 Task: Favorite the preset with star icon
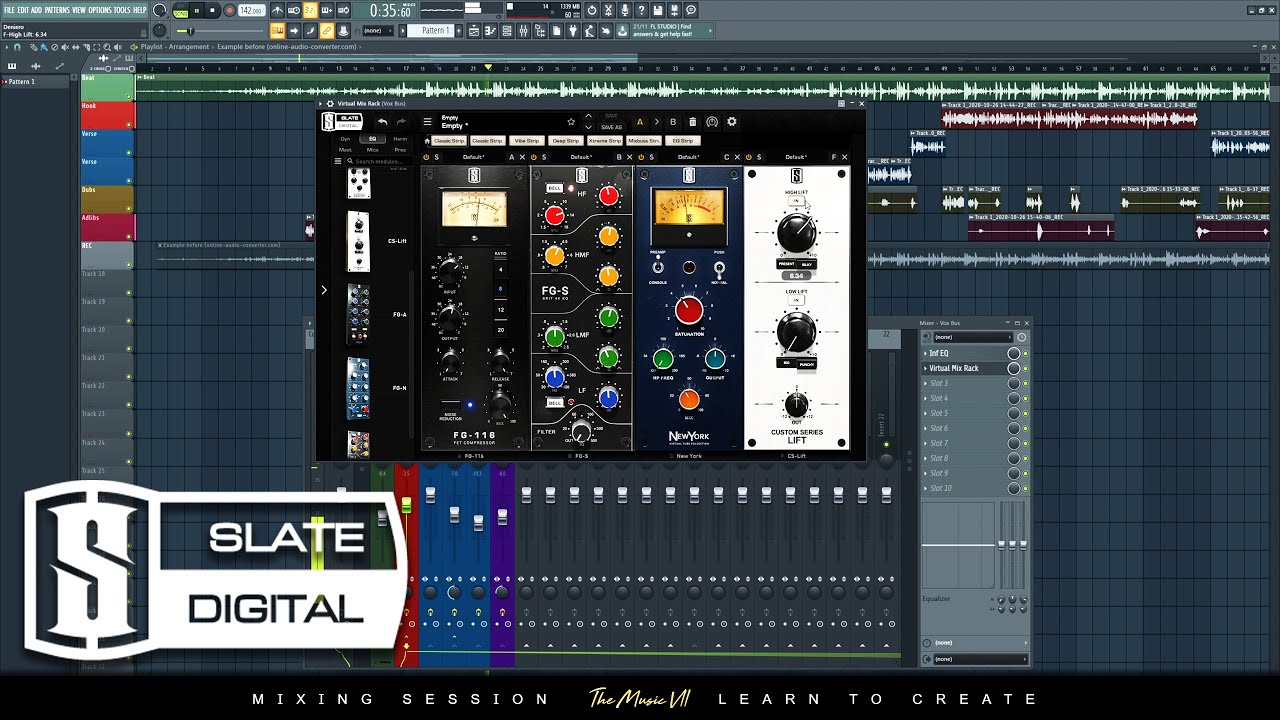(571, 122)
